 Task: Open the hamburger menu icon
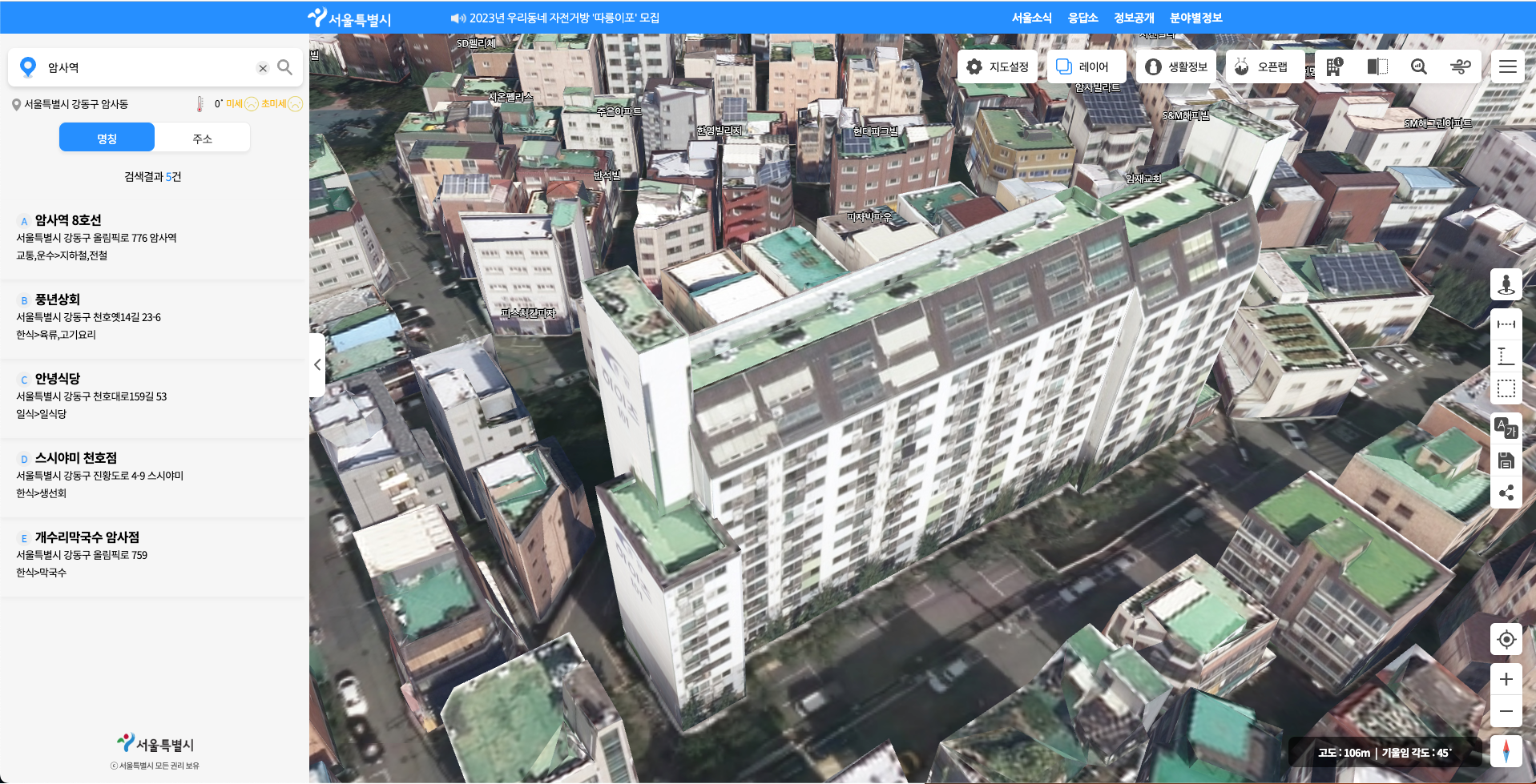coord(1508,66)
